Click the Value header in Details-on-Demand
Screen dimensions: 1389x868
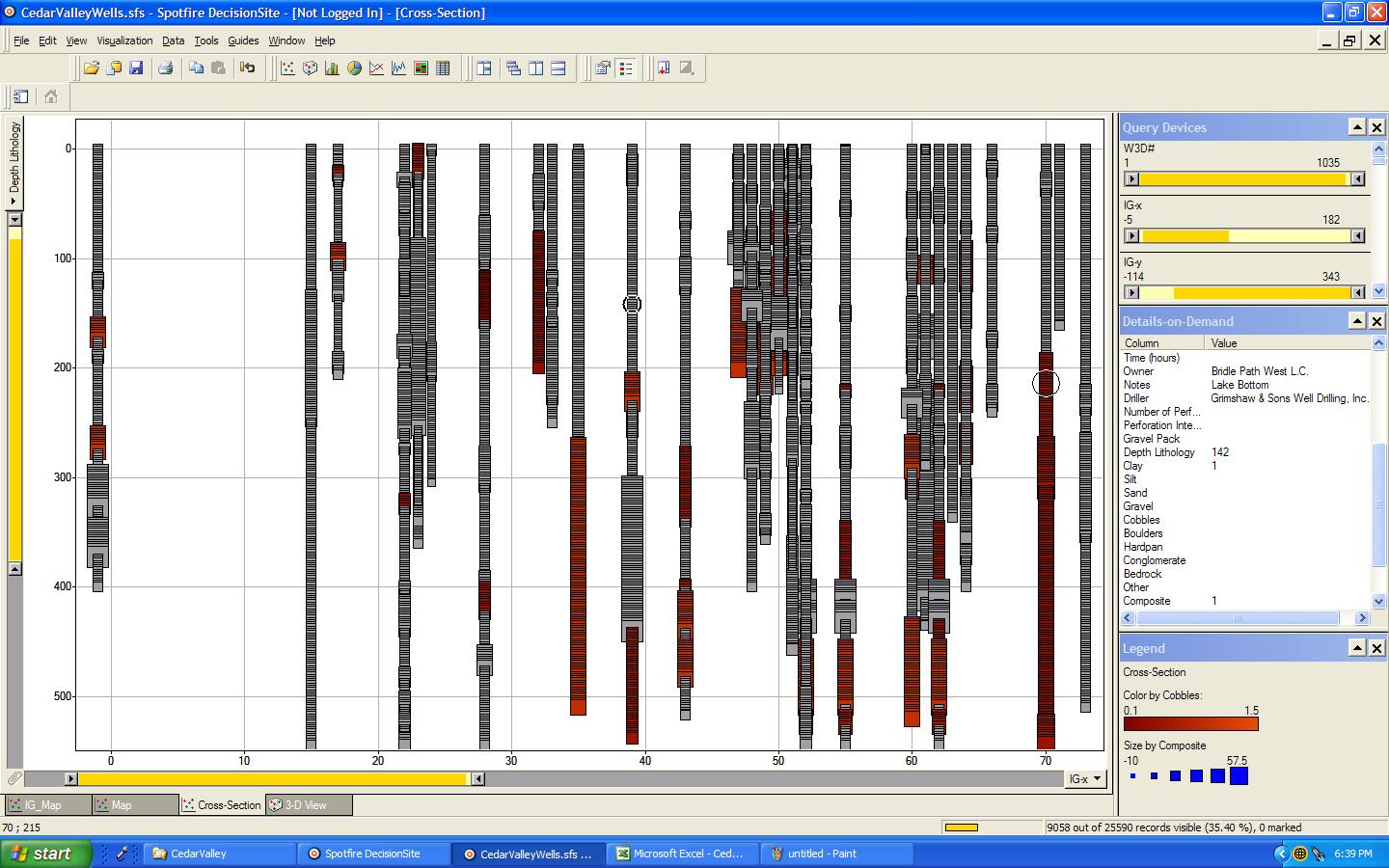(1287, 343)
